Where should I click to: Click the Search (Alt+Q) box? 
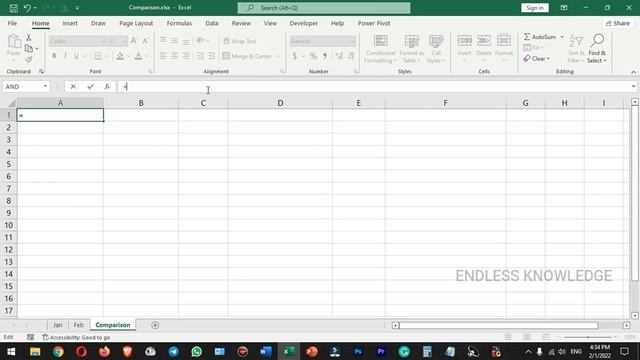324,8
